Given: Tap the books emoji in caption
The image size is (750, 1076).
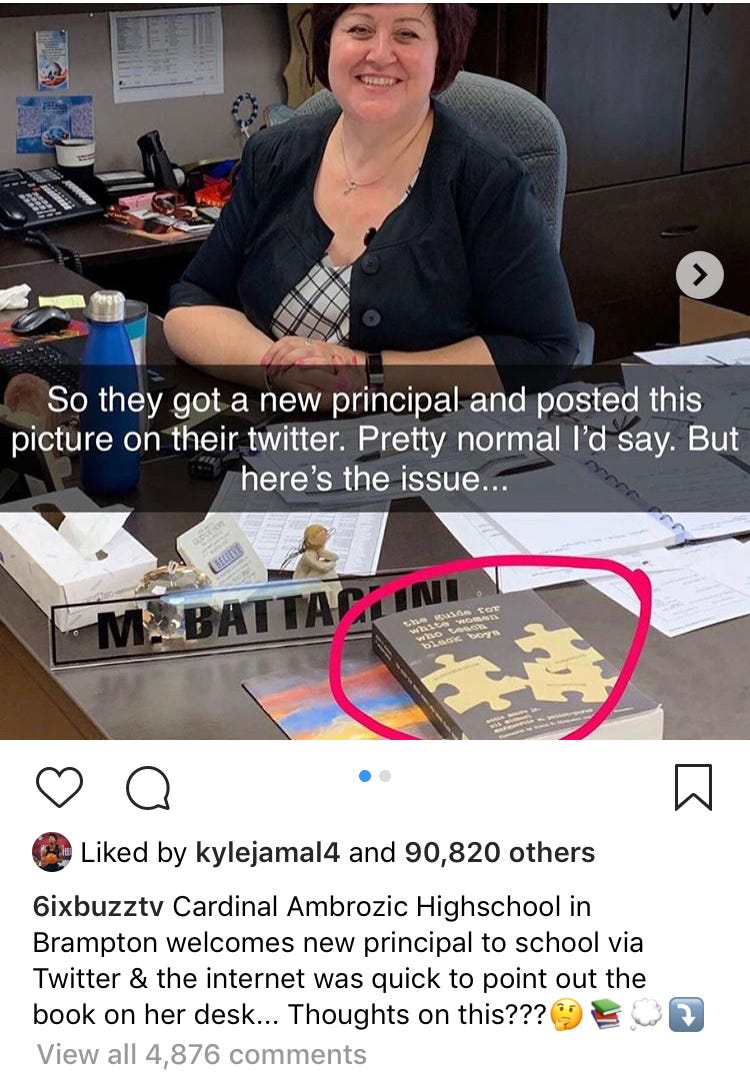Looking at the screenshot, I should pos(605,1015).
